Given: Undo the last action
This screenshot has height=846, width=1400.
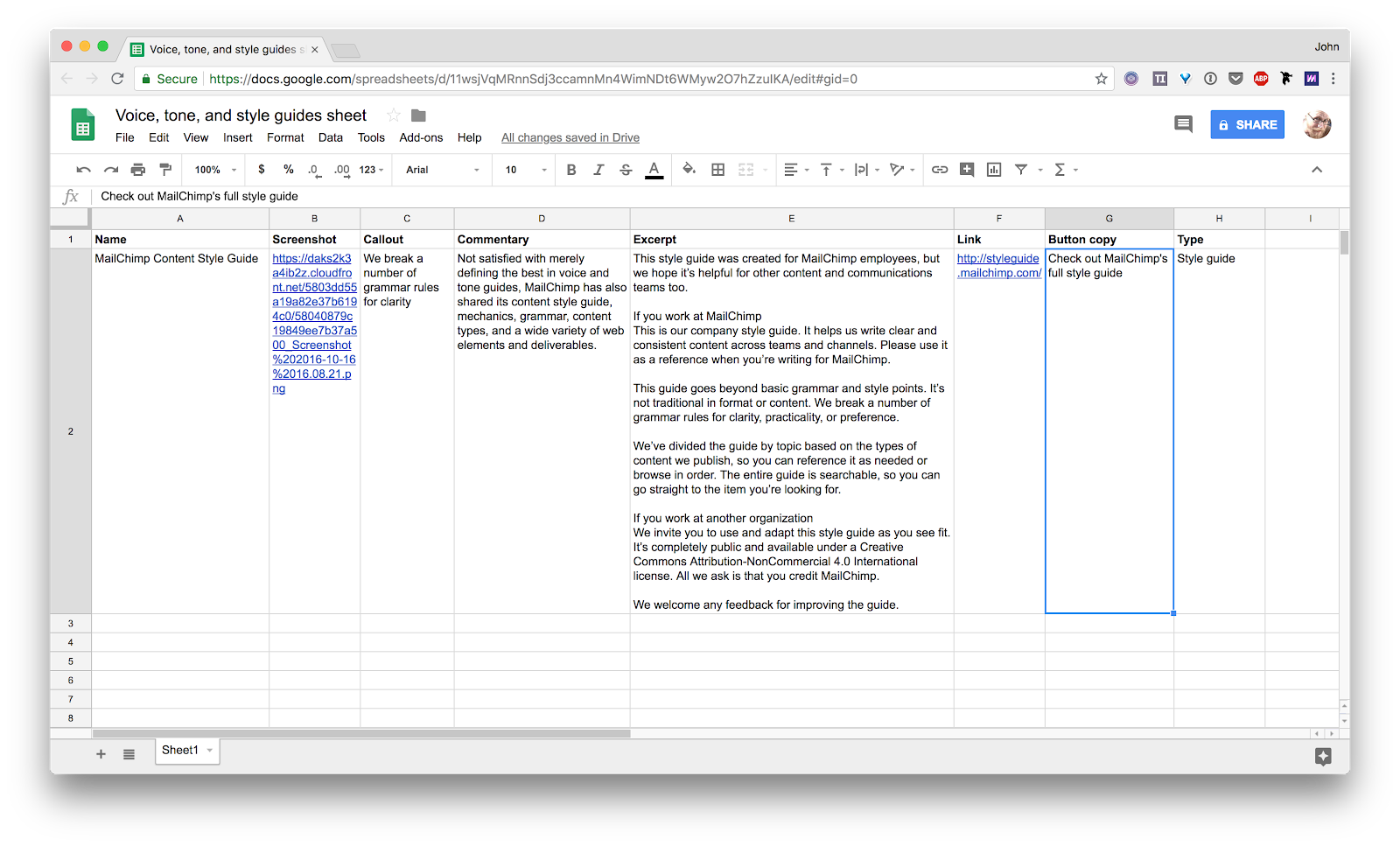Looking at the screenshot, I should pyautogui.click(x=84, y=170).
